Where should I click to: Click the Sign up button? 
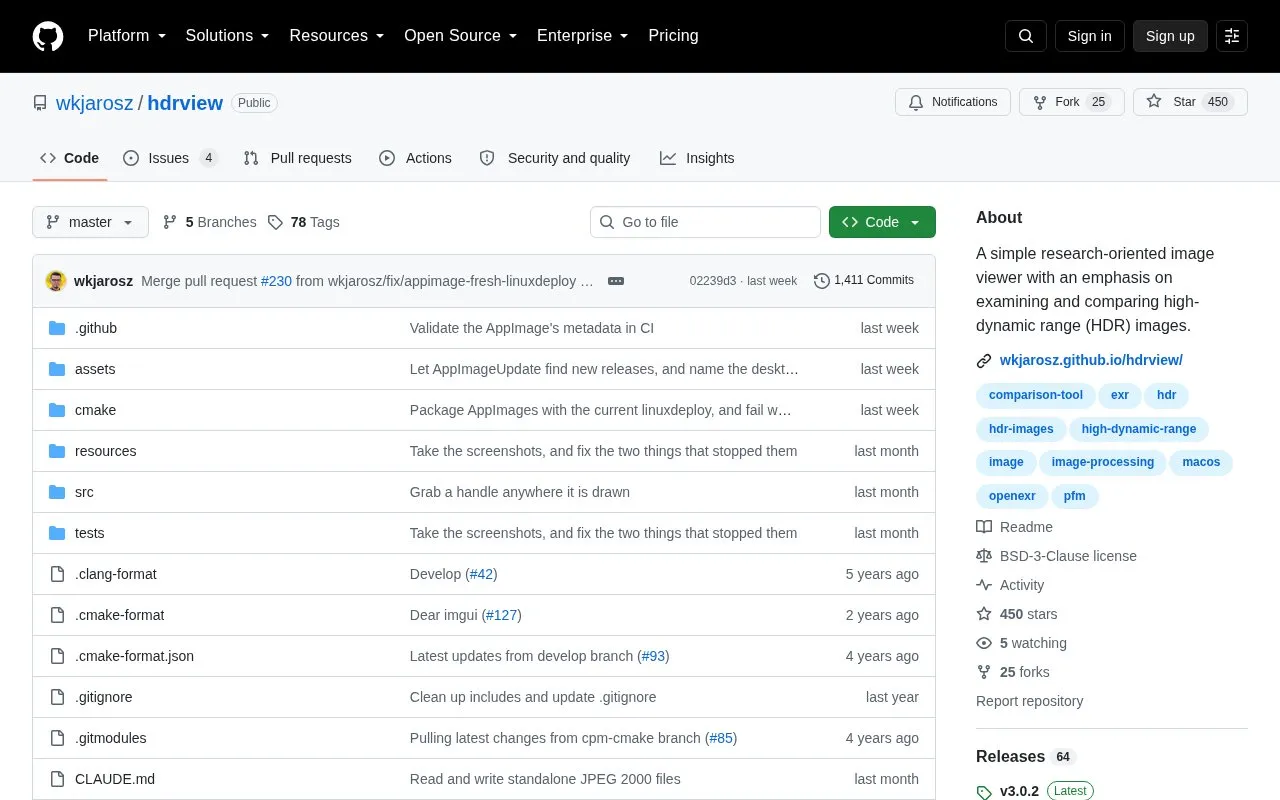point(1170,36)
